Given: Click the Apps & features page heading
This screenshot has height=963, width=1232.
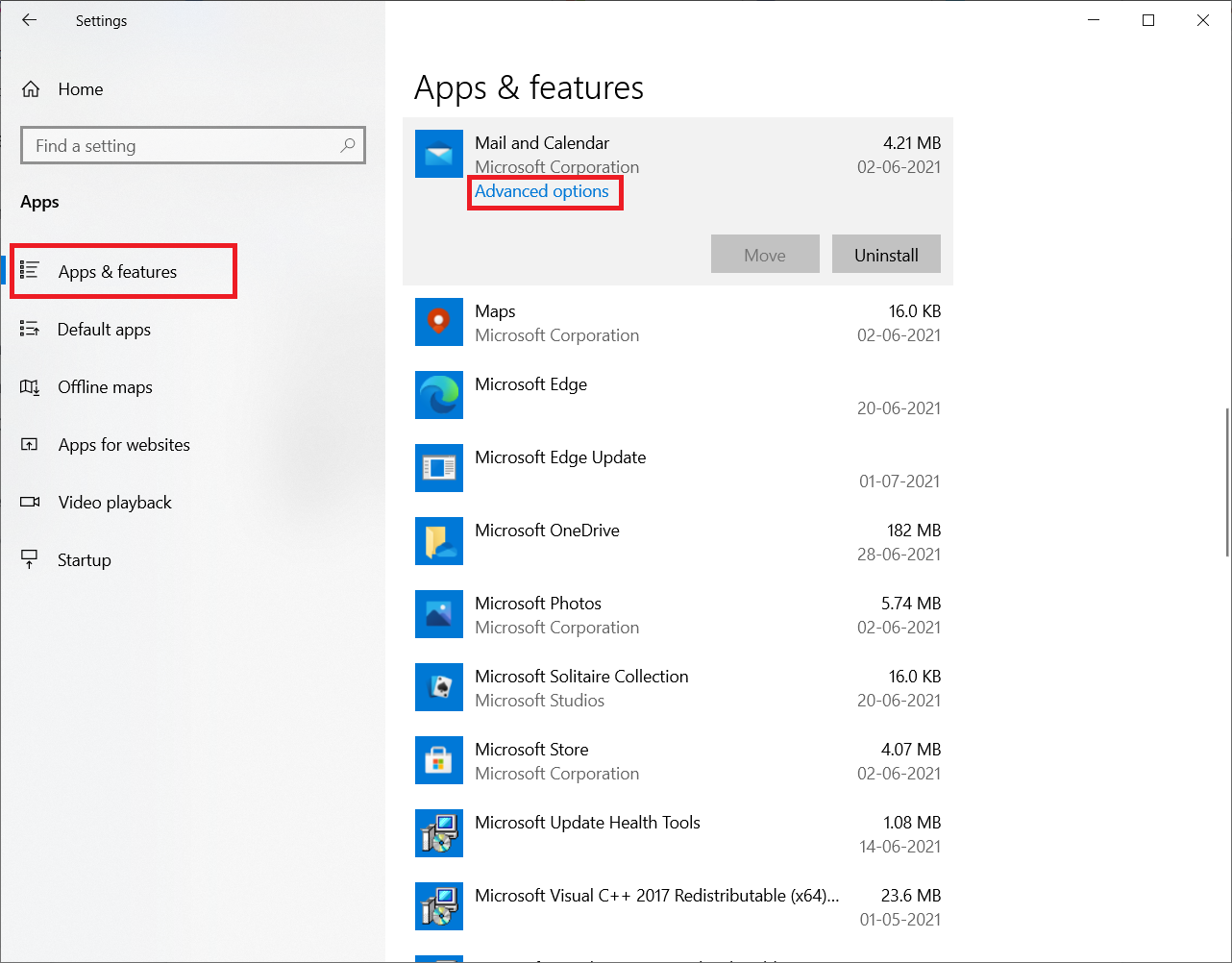Looking at the screenshot, I should (x=529, y=88).
